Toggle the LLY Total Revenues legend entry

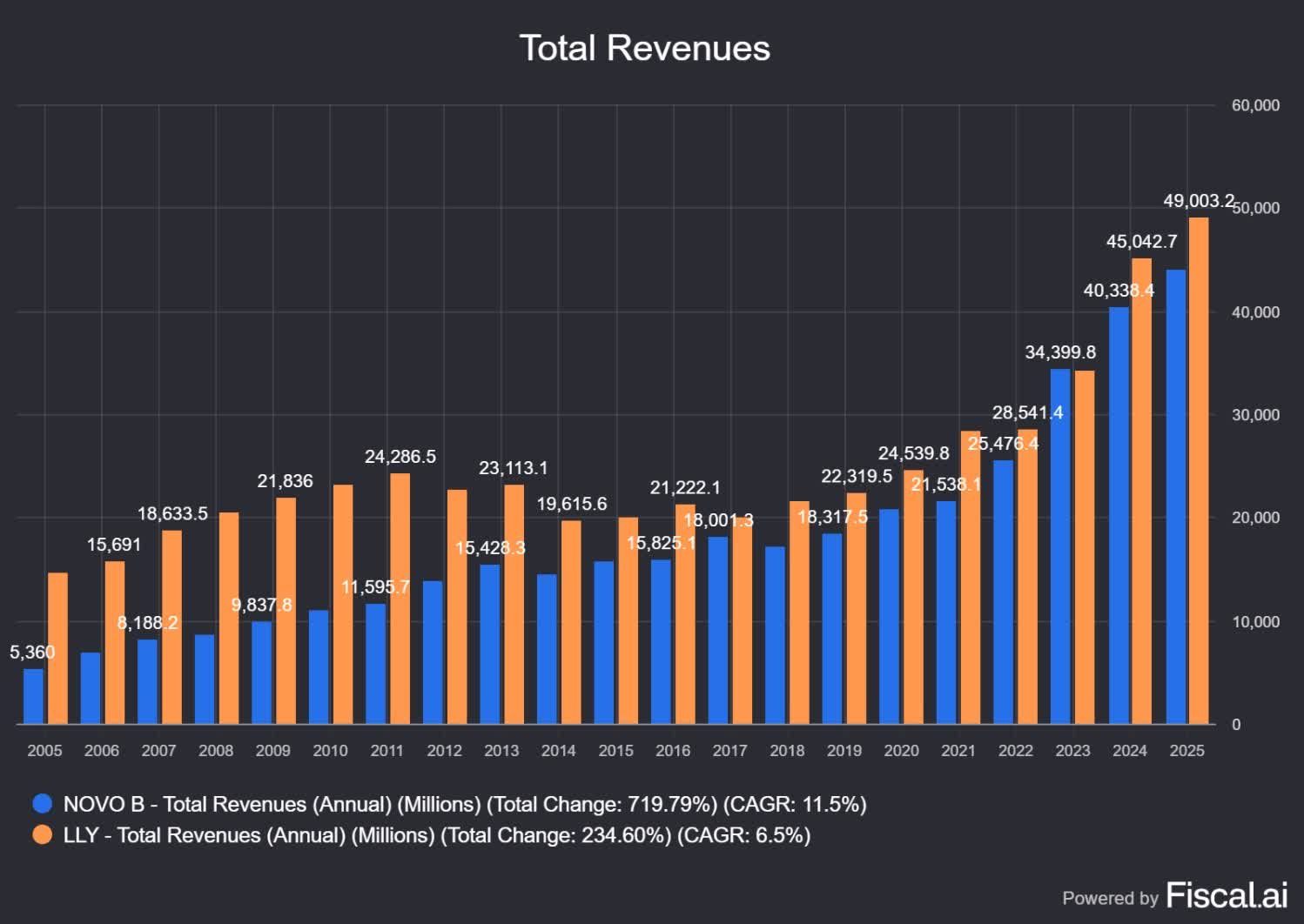coord(436,835)
